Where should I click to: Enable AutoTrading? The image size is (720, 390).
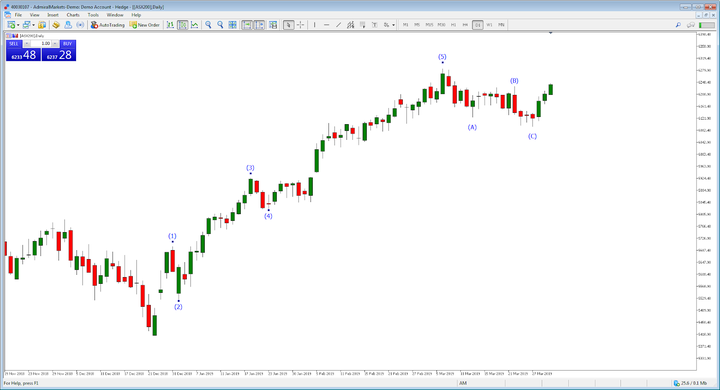[x=107, y=25]
